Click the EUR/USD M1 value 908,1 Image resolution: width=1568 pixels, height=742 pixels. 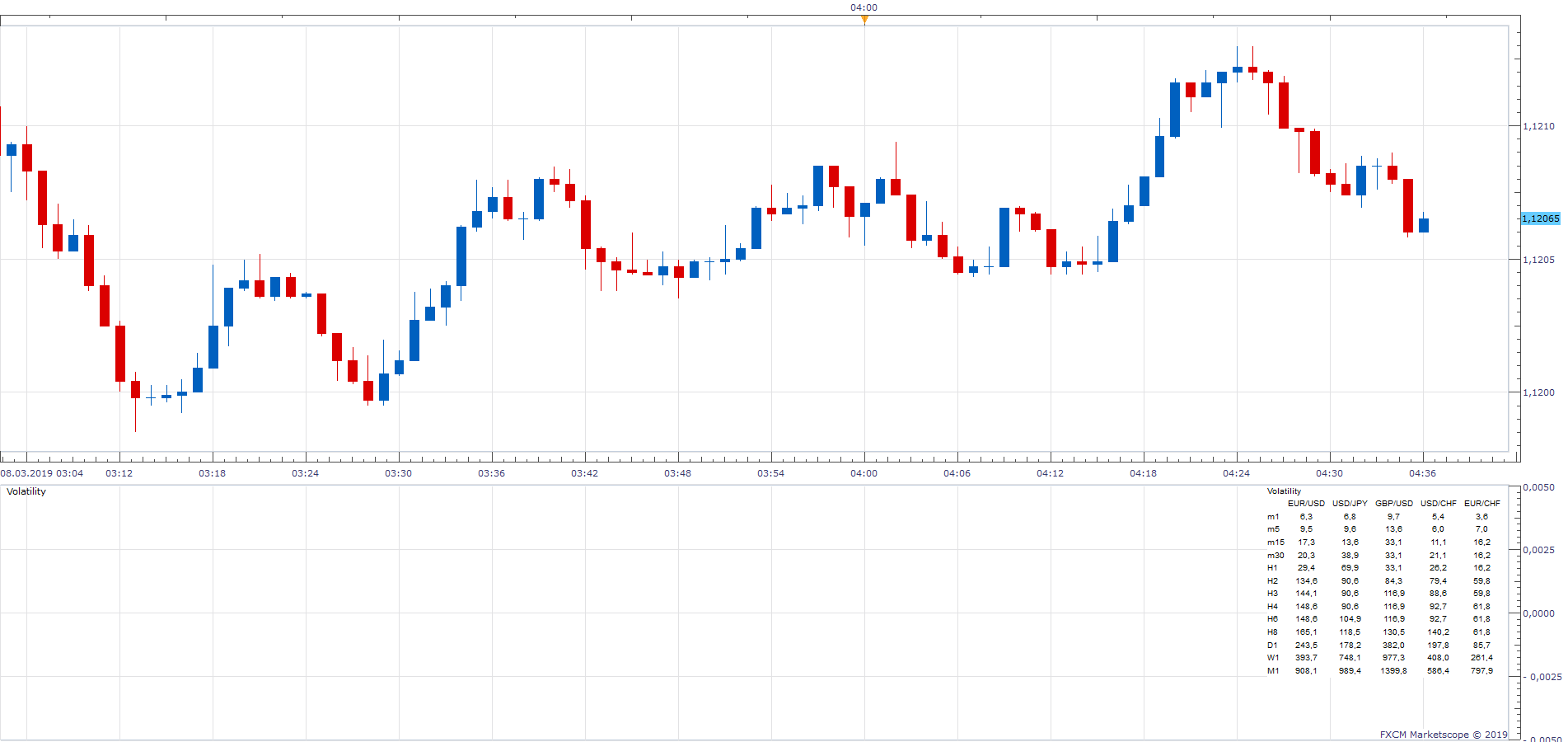[x=1306, y=671]
